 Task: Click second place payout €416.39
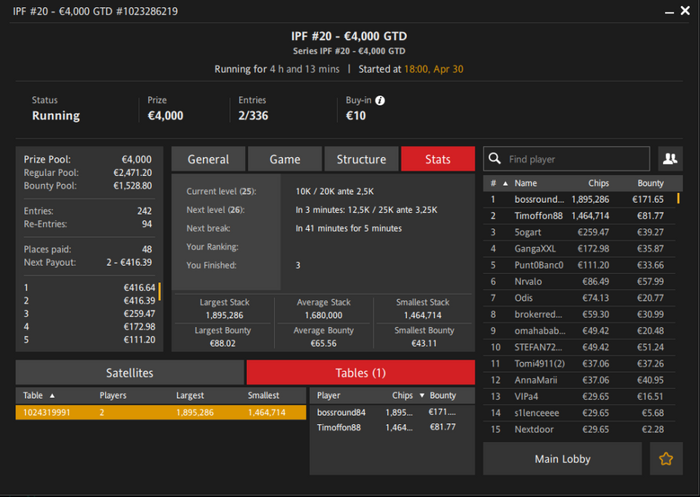tap(139, 301)
